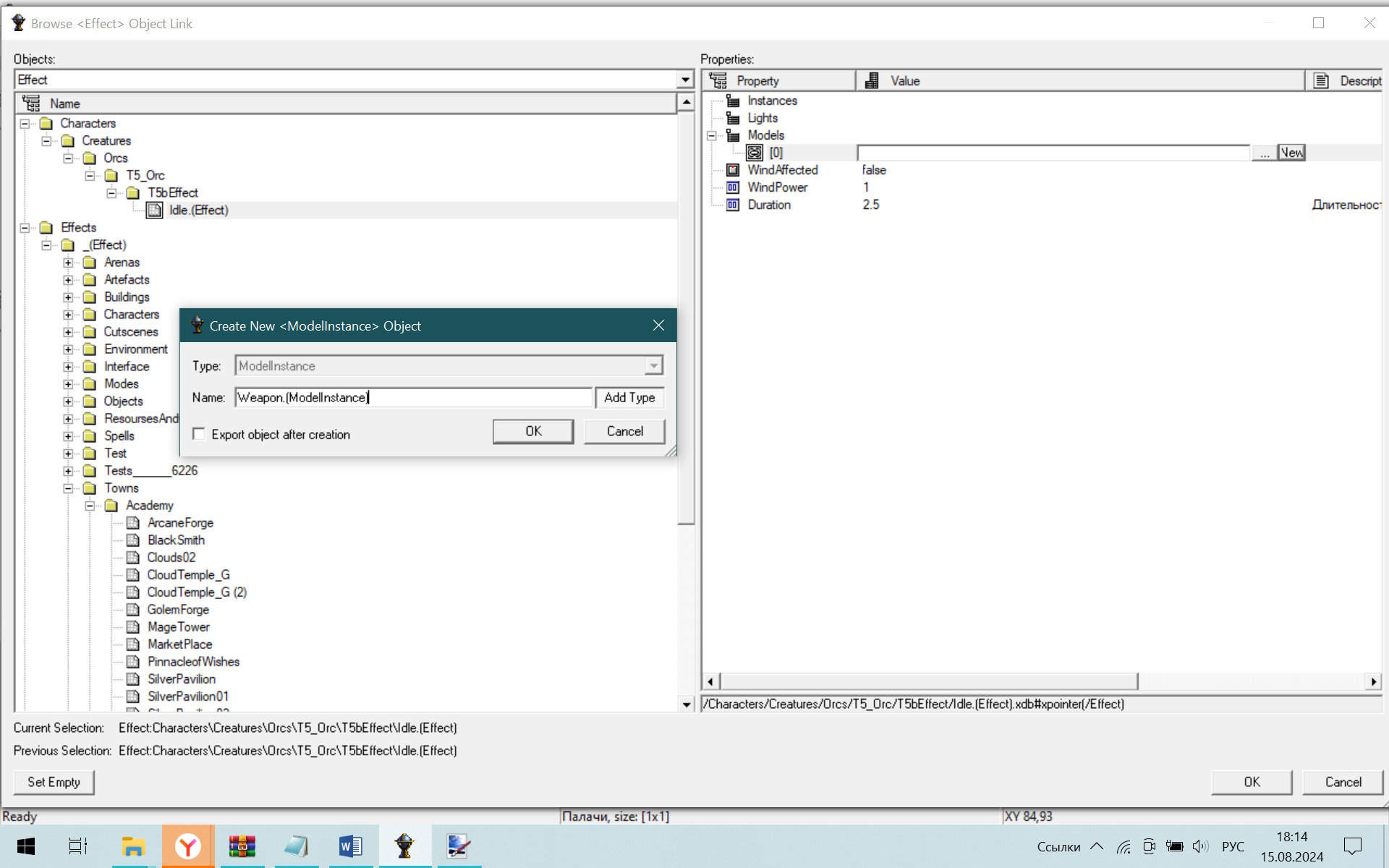Open Word from the taskbar

(x=350, y=846)
